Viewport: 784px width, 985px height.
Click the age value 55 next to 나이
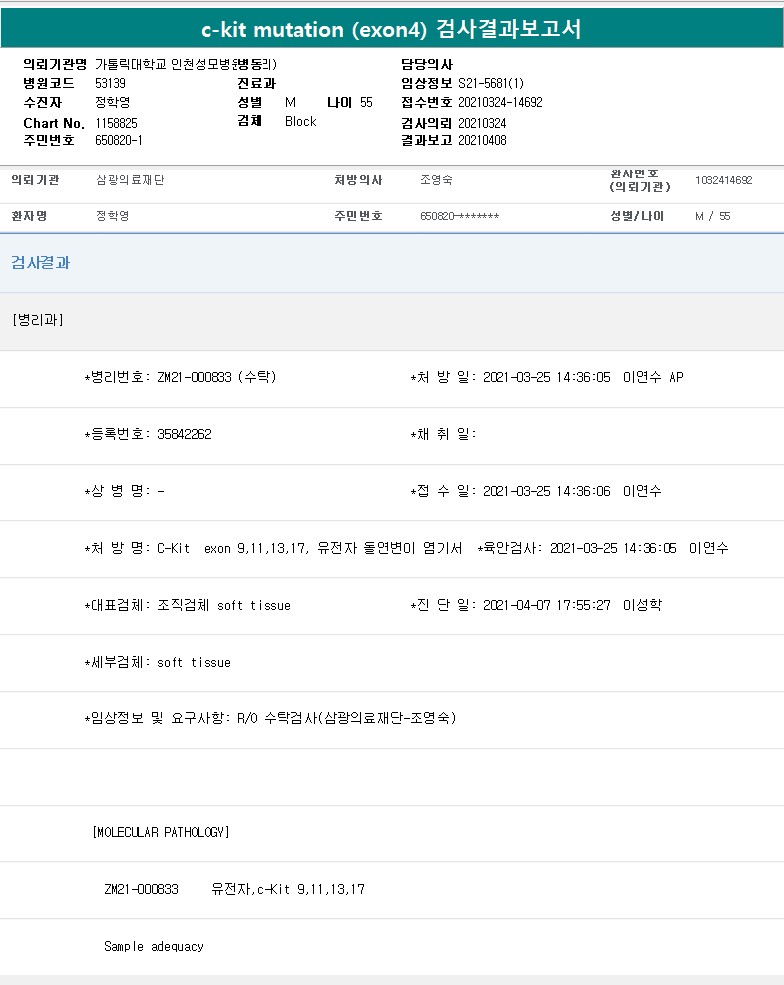(x=366, y=102)
